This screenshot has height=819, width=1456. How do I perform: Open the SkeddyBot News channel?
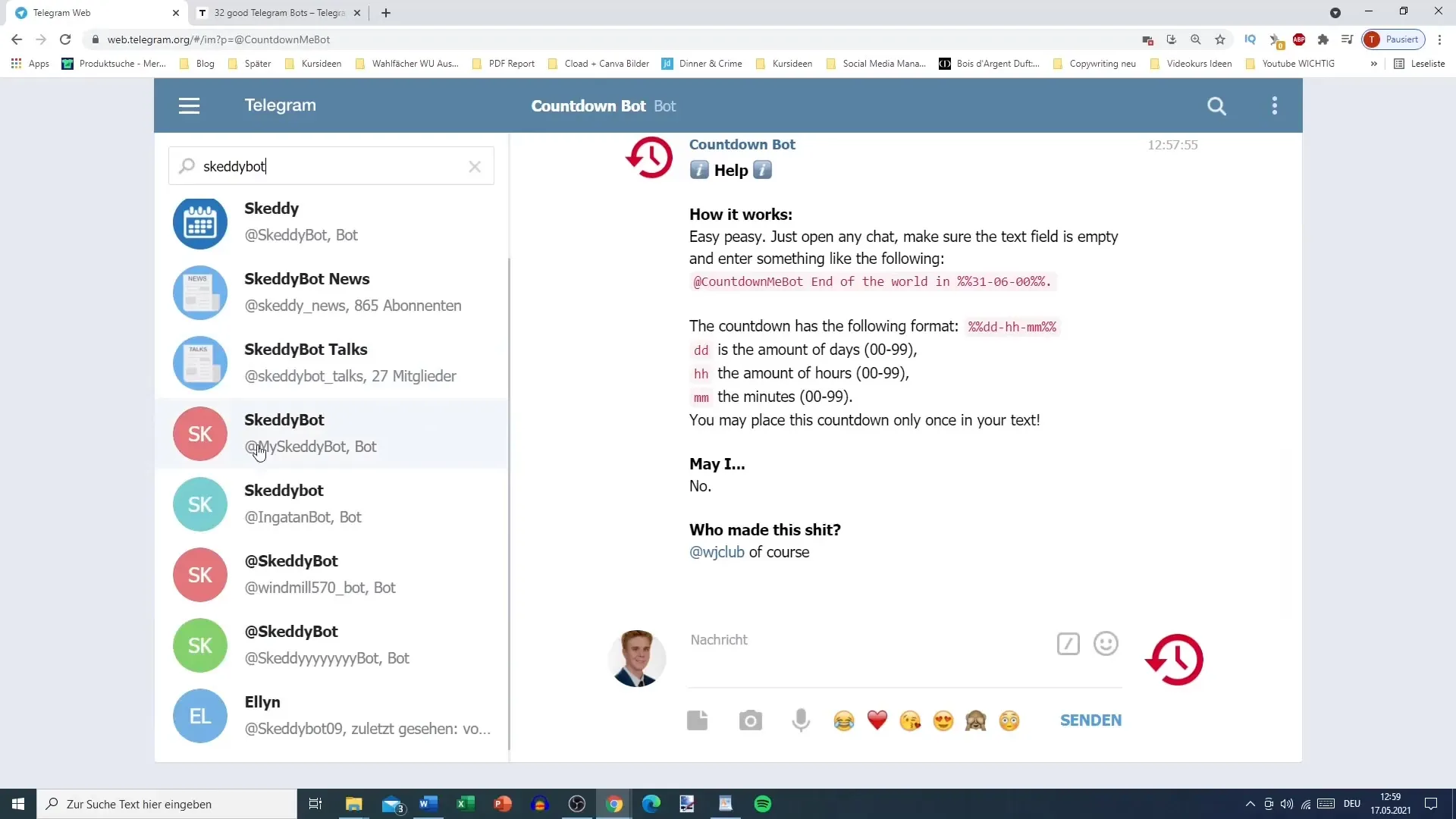(331, 293)
